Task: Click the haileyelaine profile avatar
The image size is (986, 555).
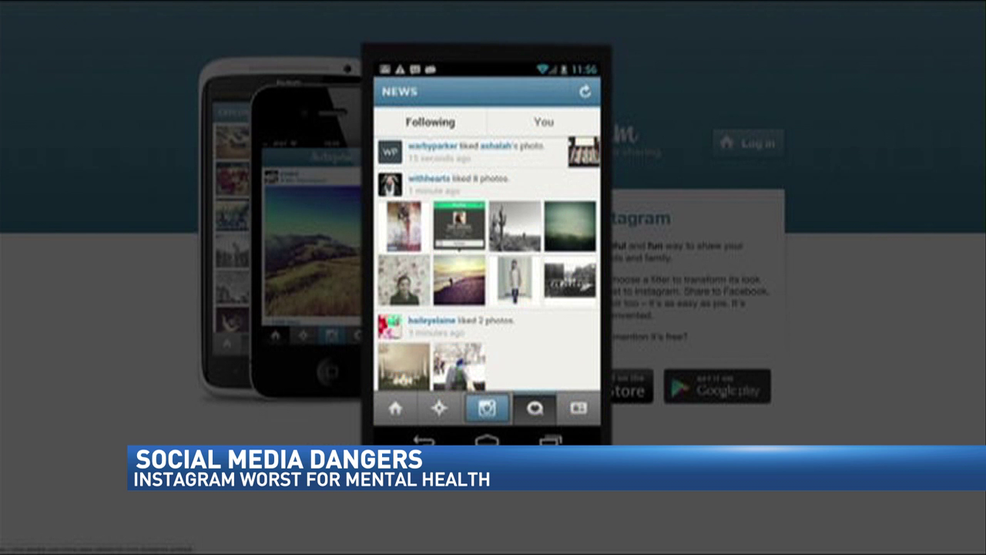Action: [x=390, y=327]
